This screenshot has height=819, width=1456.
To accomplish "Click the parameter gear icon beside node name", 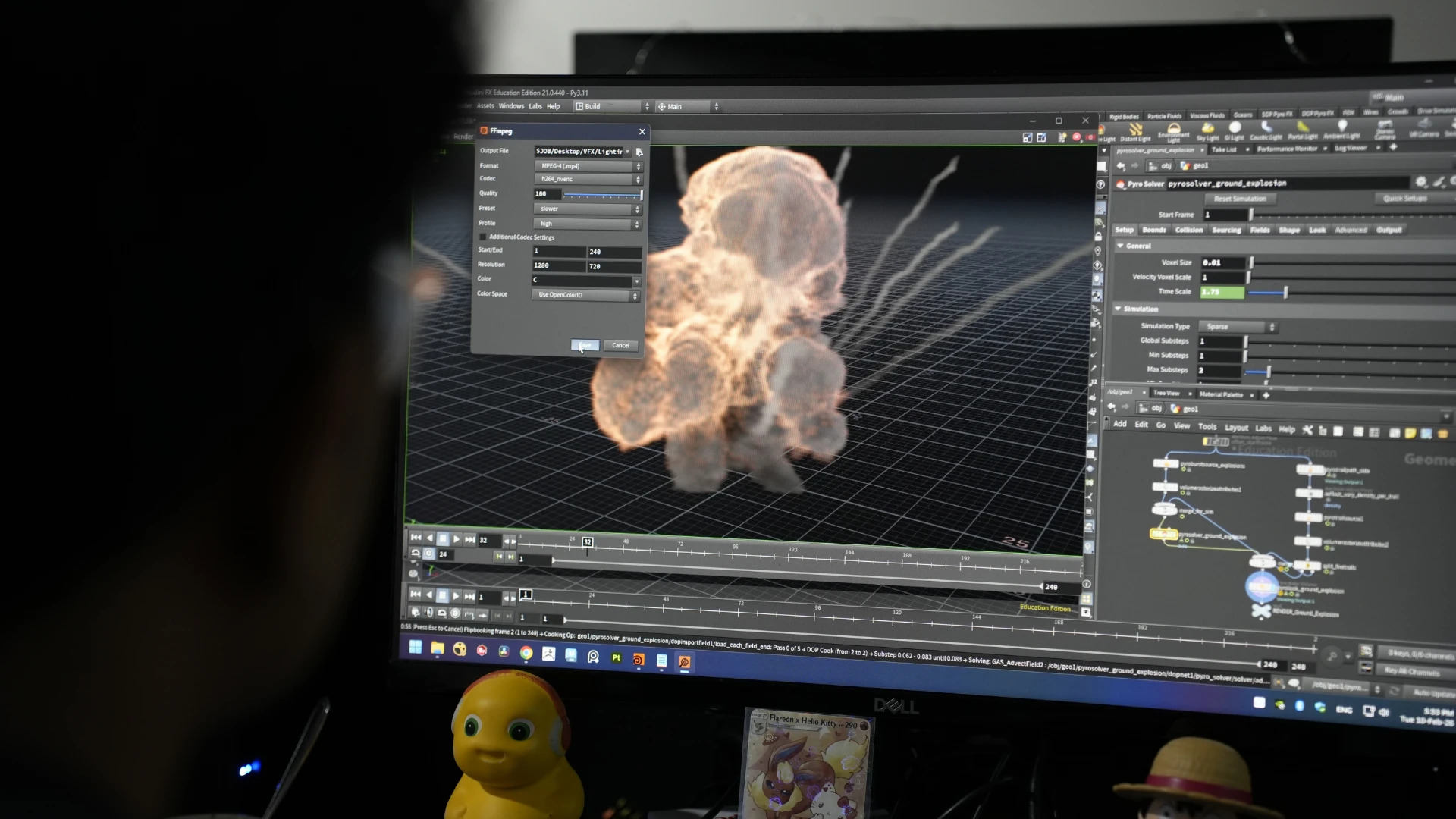I will (x=1420, y=182).
